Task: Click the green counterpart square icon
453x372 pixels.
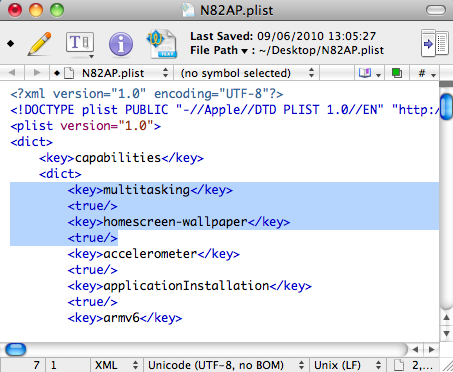Action: pyautogui.click(x=396, y=73)
